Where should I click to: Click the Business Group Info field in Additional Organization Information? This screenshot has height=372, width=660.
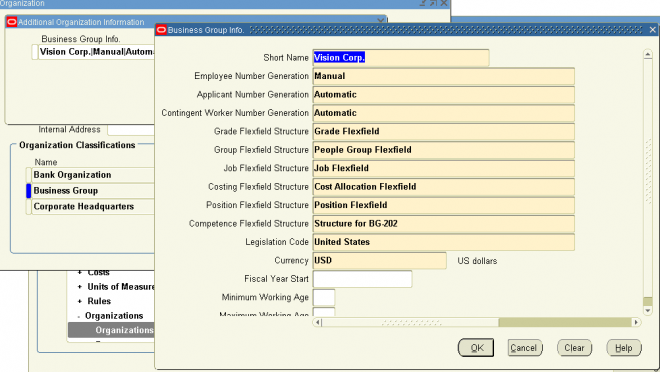pyautogui.click(x=96, y=52)
